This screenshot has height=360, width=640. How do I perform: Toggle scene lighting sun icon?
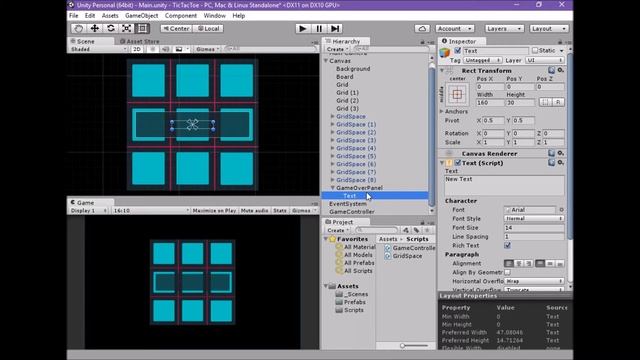point(152,49)
